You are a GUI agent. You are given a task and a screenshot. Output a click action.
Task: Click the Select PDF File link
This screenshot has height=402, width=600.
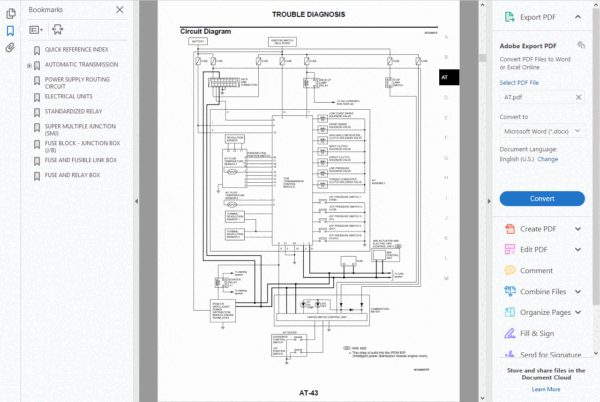519,83
